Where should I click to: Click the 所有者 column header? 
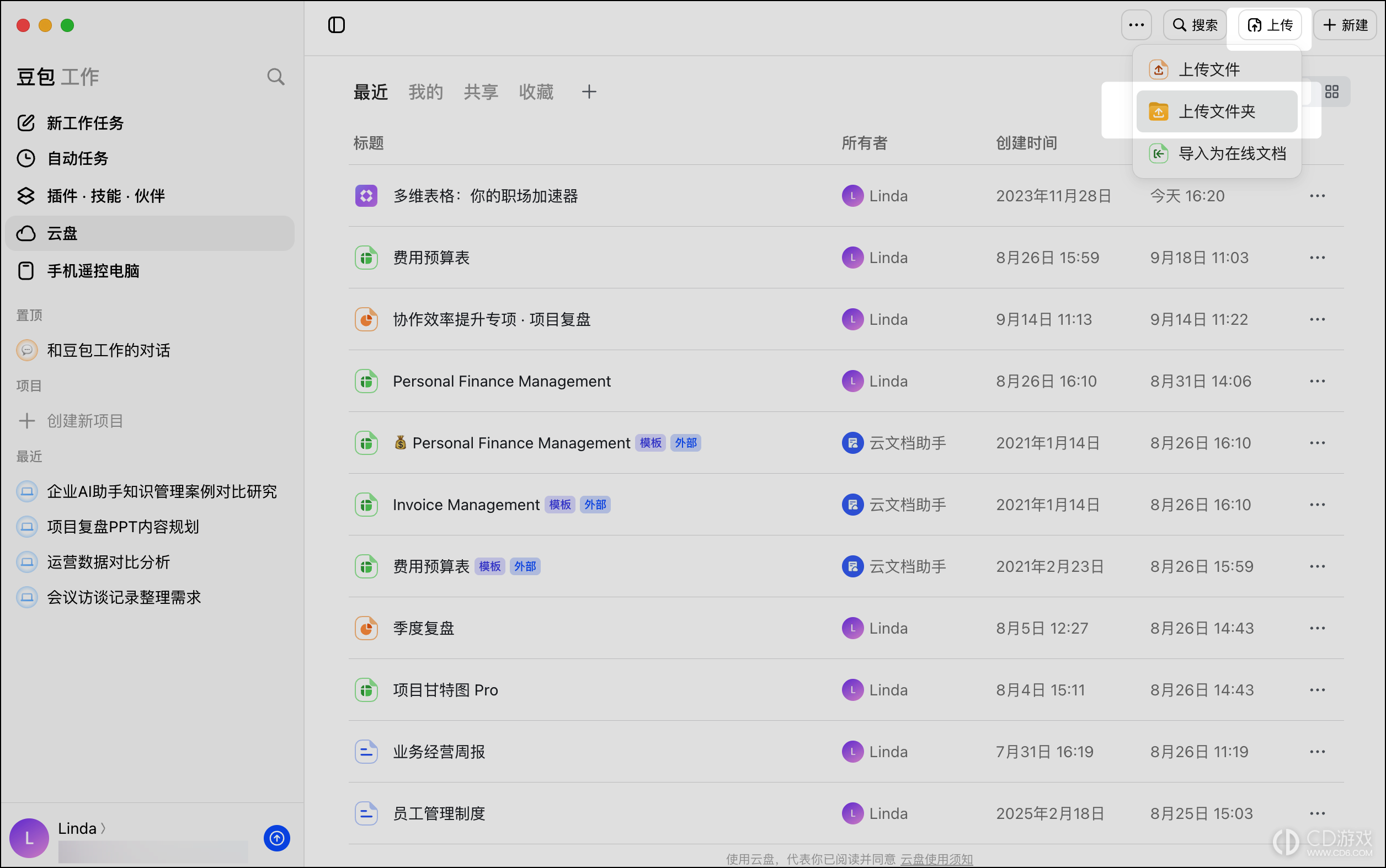(x=865, y=143)
